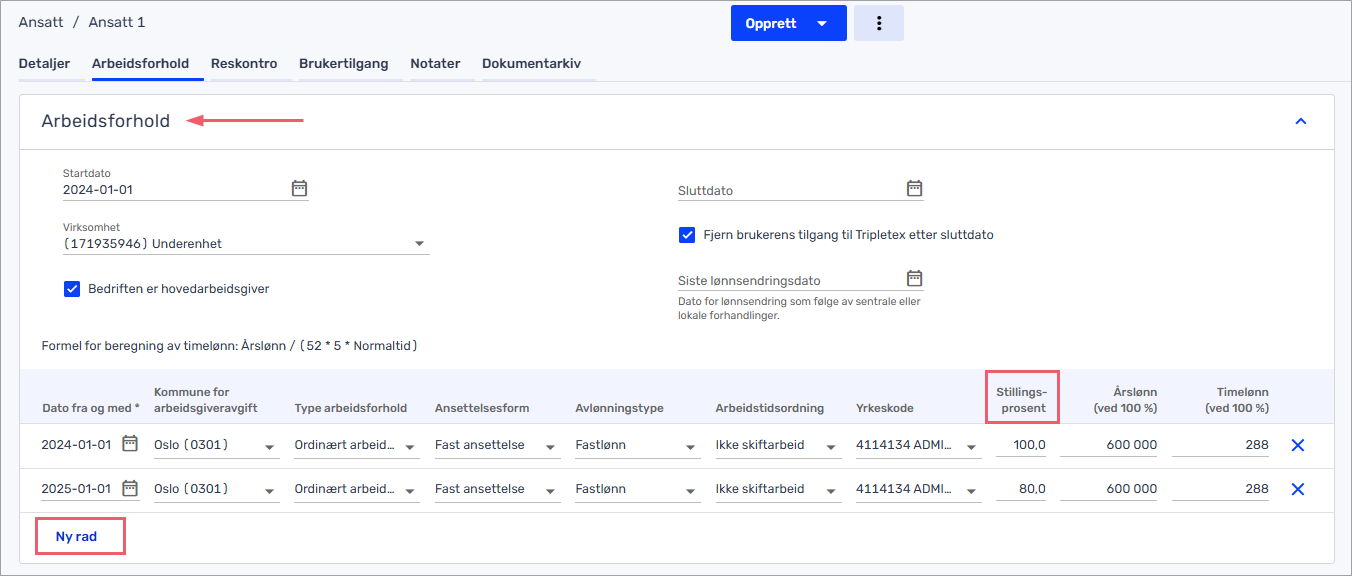Switch to the Detaljer tab

coord(44,63)
